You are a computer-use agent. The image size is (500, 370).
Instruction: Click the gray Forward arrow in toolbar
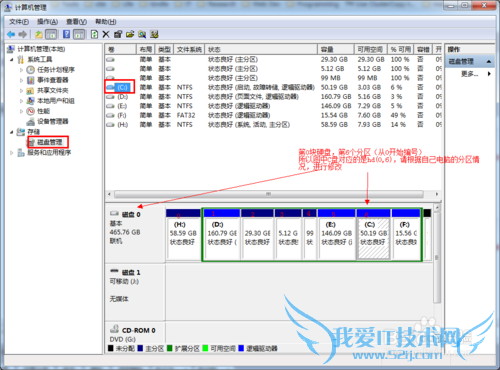pos(23,34)
